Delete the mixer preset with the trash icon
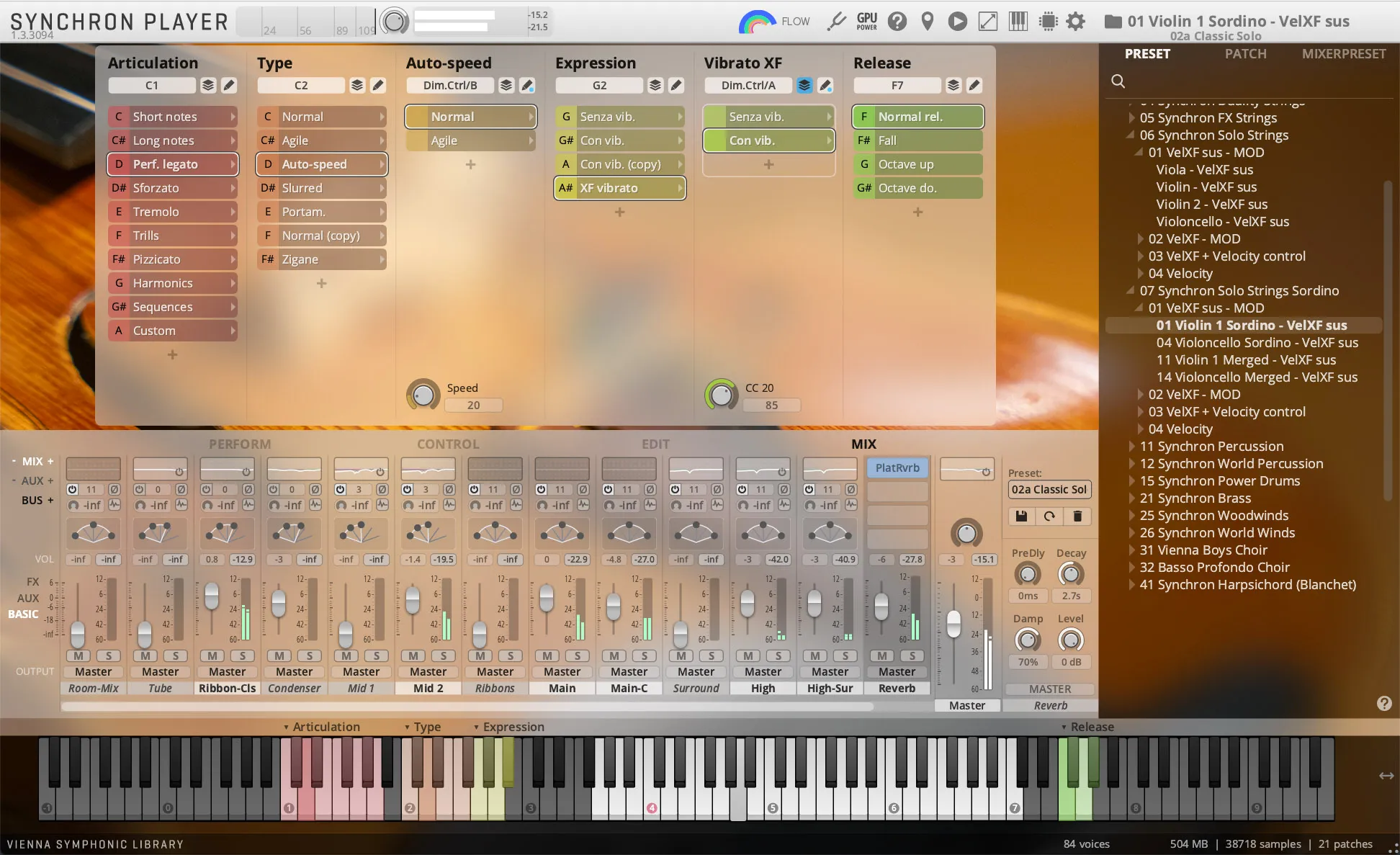1400x855 pixels. (1077, 516)
